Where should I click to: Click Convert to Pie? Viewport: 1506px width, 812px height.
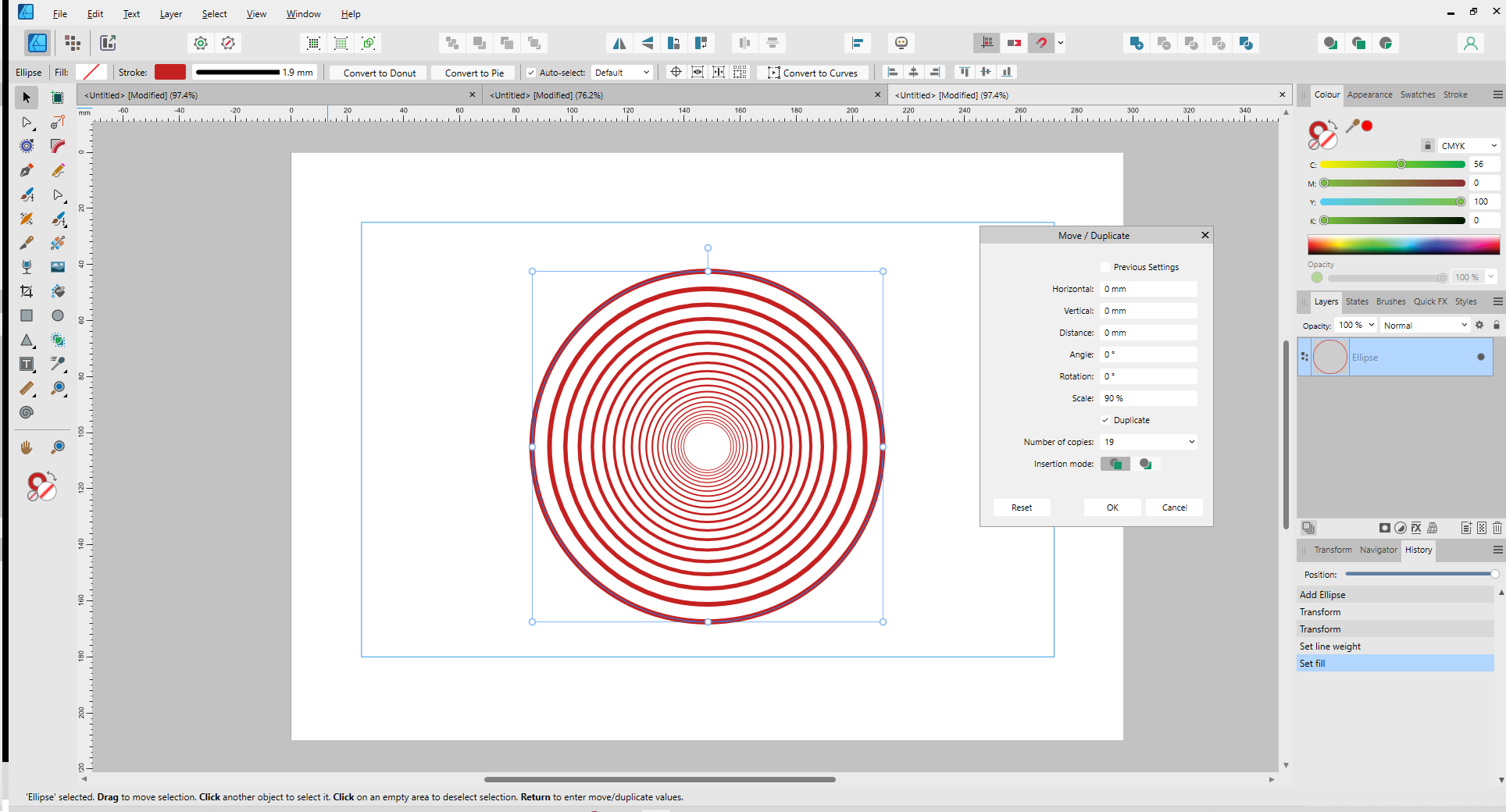474,73
